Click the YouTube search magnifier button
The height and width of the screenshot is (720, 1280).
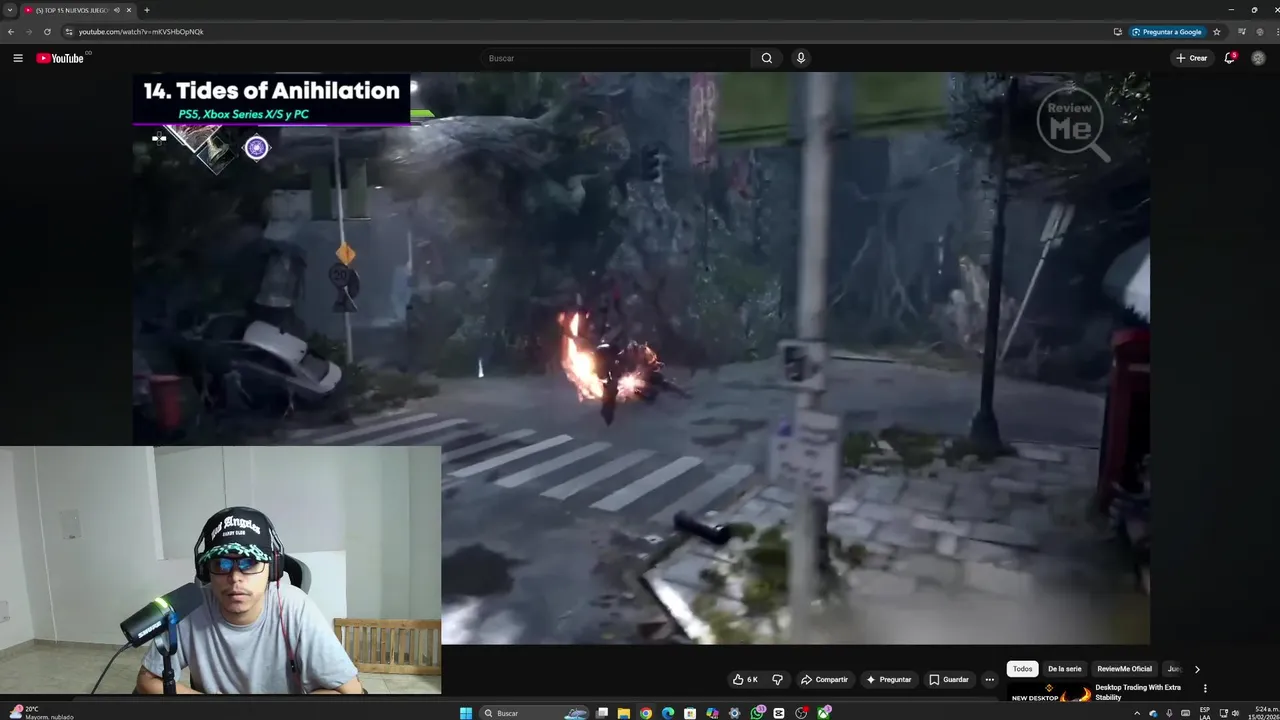(x=767, y=58)
